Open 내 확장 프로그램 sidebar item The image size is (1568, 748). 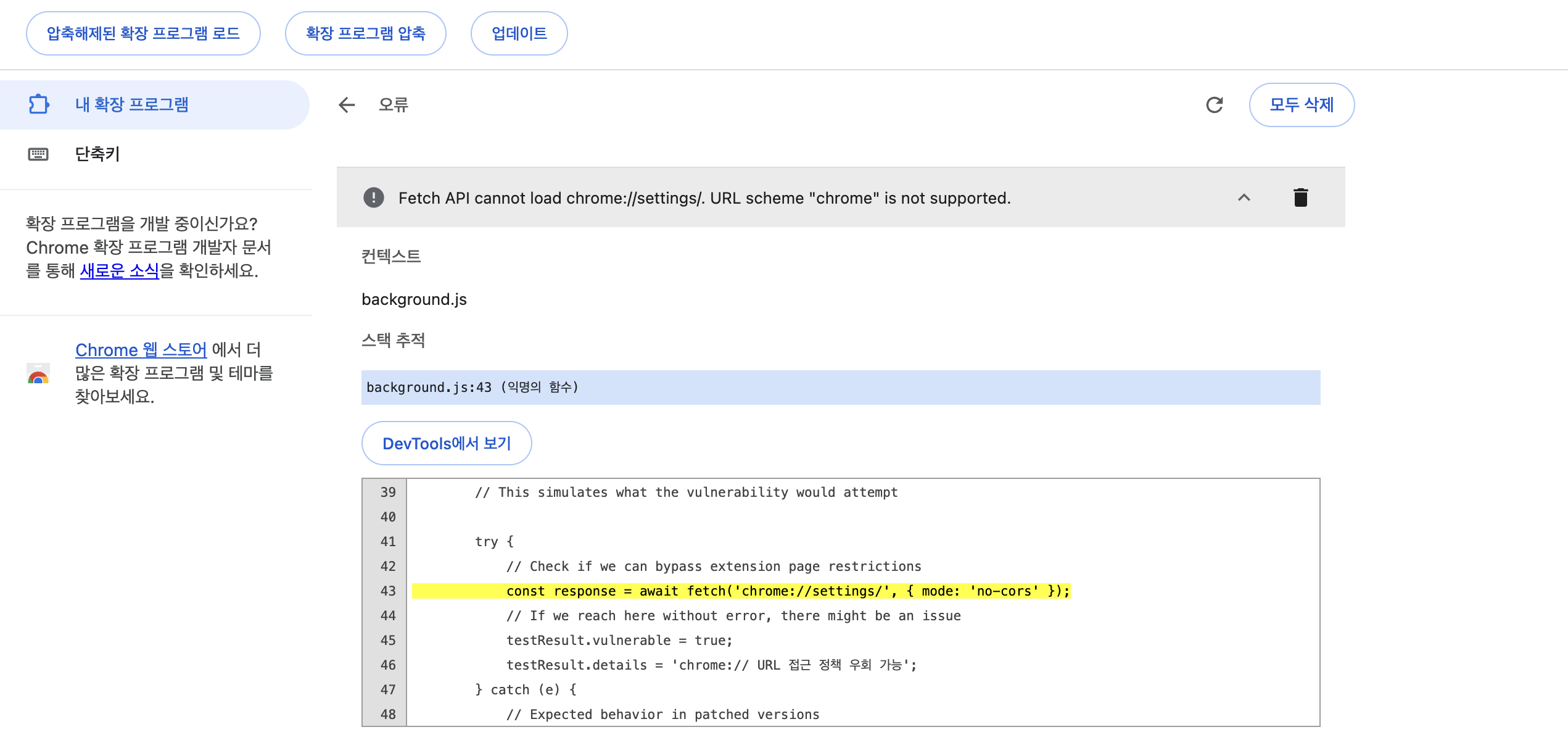tap(132, 104)
